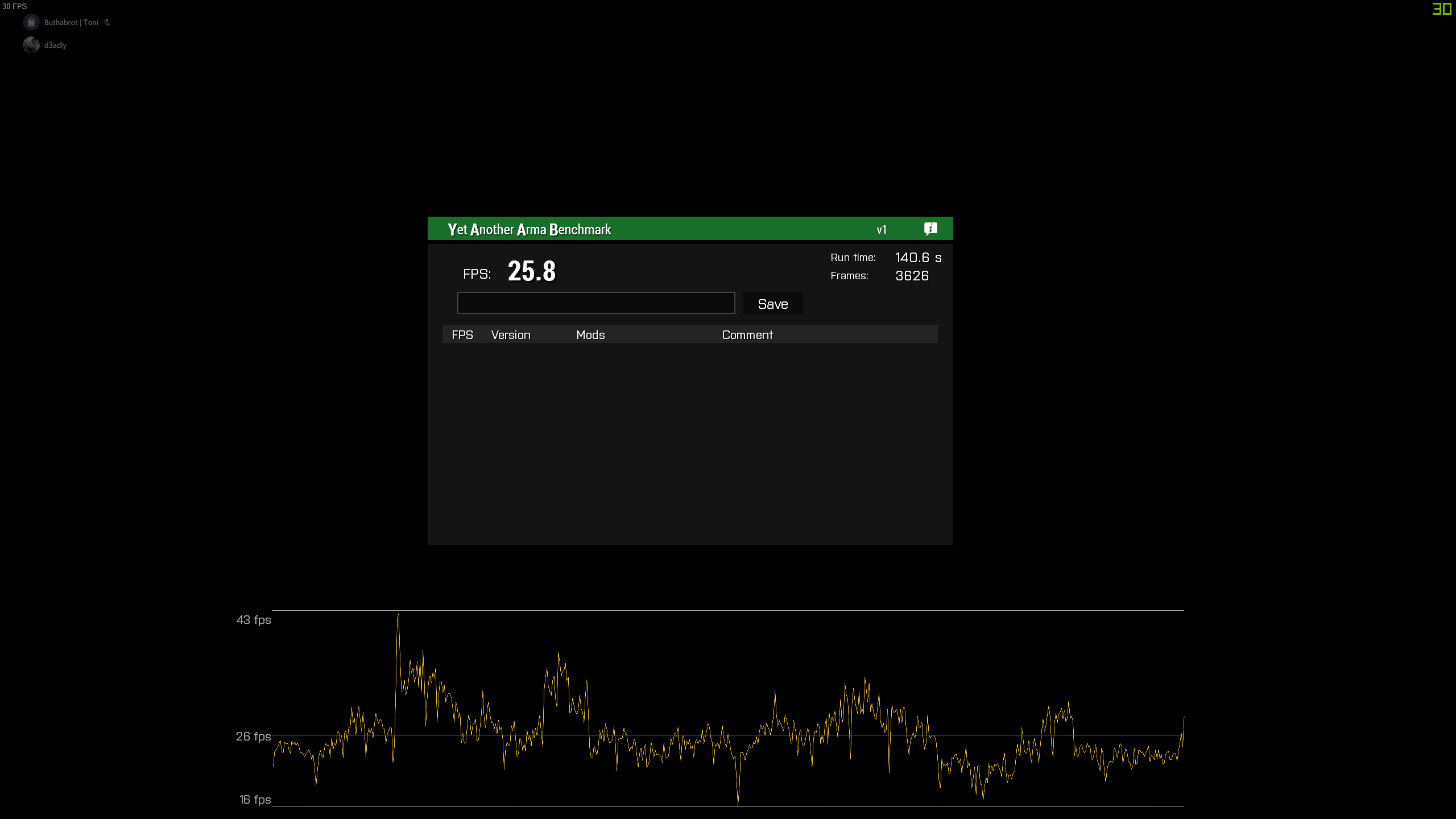Click the white 30 FPS text top-left
This screenshot has height=819, width=1456.
(x=15, y=6)
